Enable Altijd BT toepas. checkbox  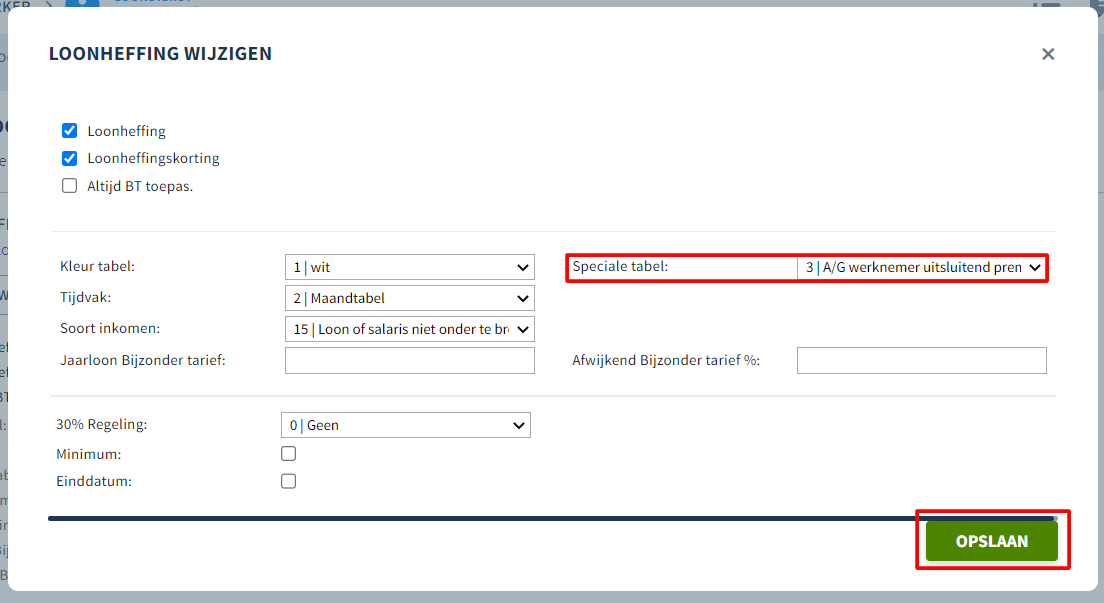tap(69, 186)
